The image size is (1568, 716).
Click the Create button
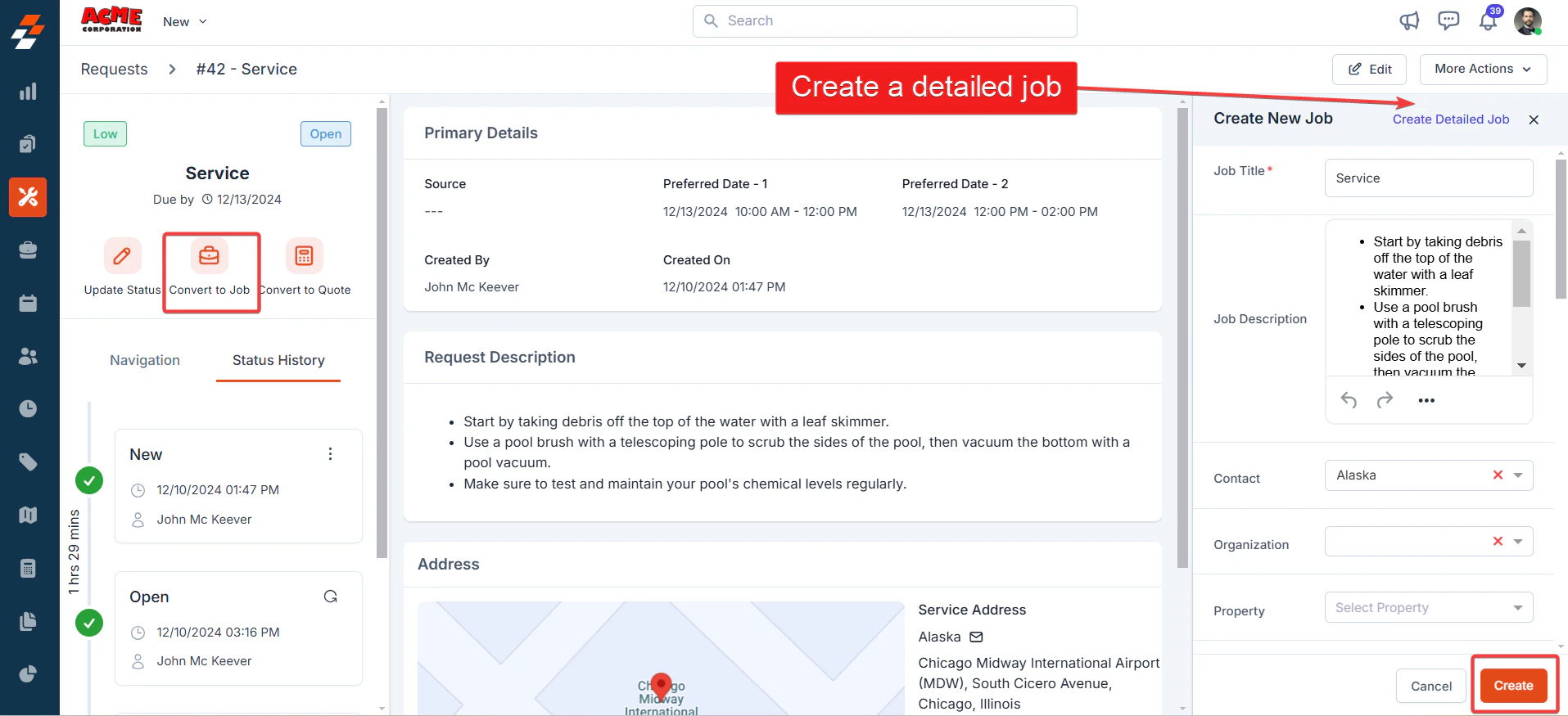tap(1513, 686)
